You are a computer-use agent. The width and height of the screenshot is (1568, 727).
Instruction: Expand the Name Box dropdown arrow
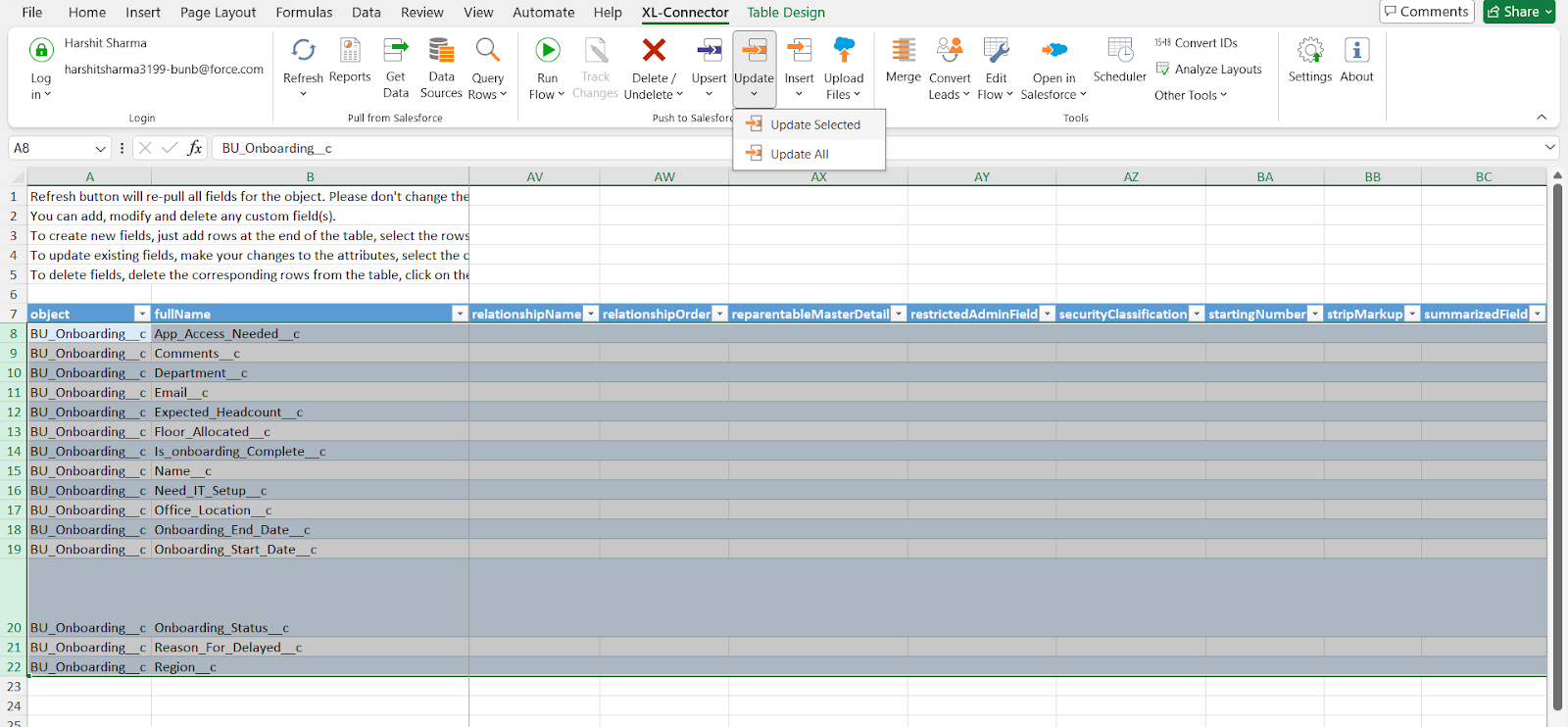[x=100, y=148]
